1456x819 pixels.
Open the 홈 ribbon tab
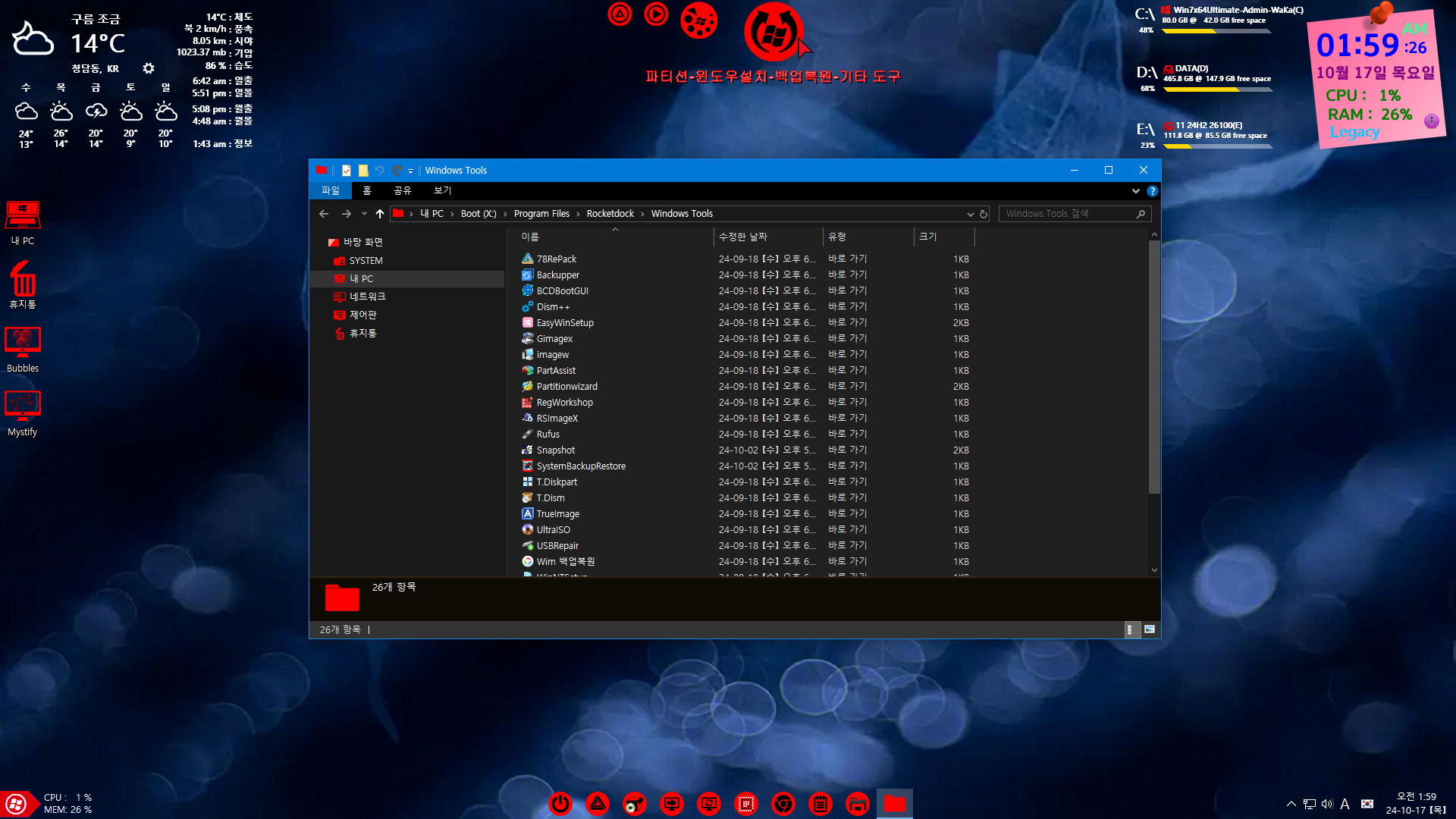[x=367, y=190]
